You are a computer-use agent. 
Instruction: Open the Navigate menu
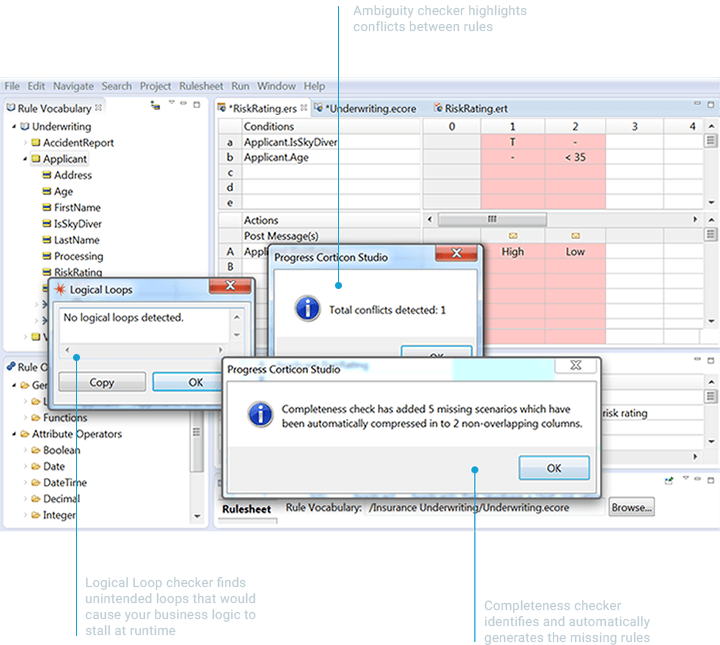click(73, 86)
